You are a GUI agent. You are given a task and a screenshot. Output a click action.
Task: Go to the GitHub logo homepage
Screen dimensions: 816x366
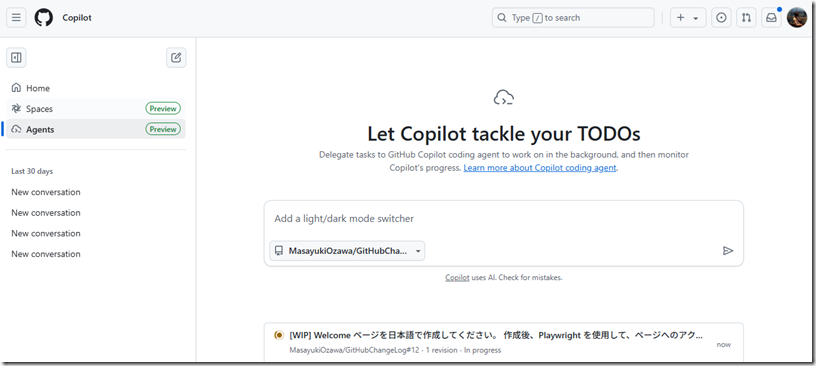(44, 18)
